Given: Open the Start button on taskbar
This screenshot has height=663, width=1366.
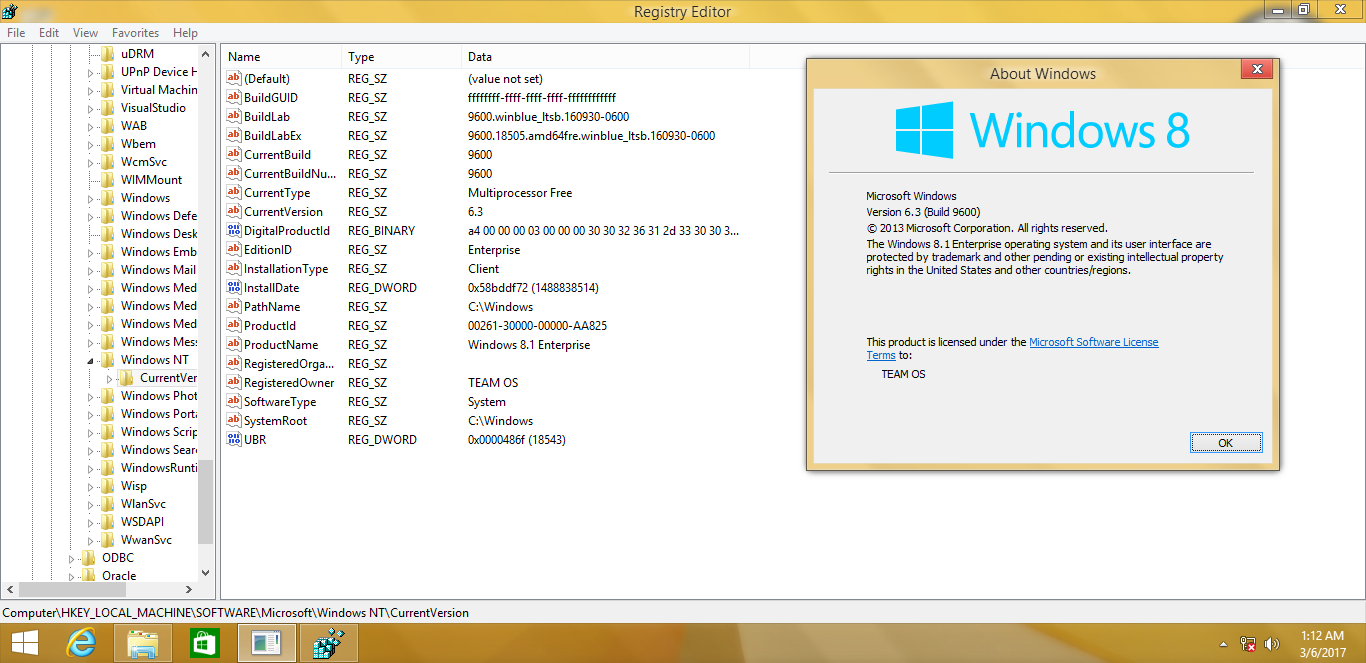Looking at the screenshot, I should [x=25, y=643].
